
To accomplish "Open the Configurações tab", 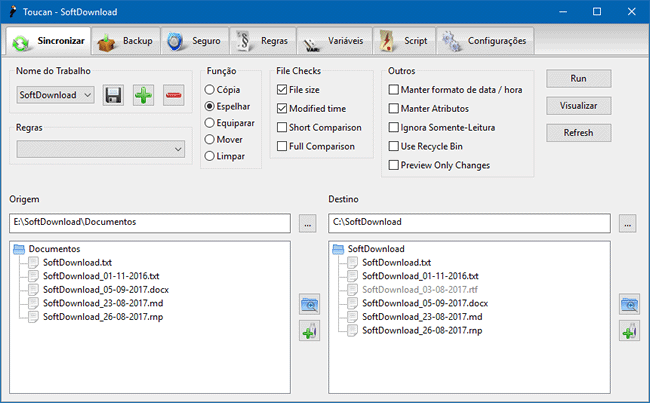I will [485, 41].
